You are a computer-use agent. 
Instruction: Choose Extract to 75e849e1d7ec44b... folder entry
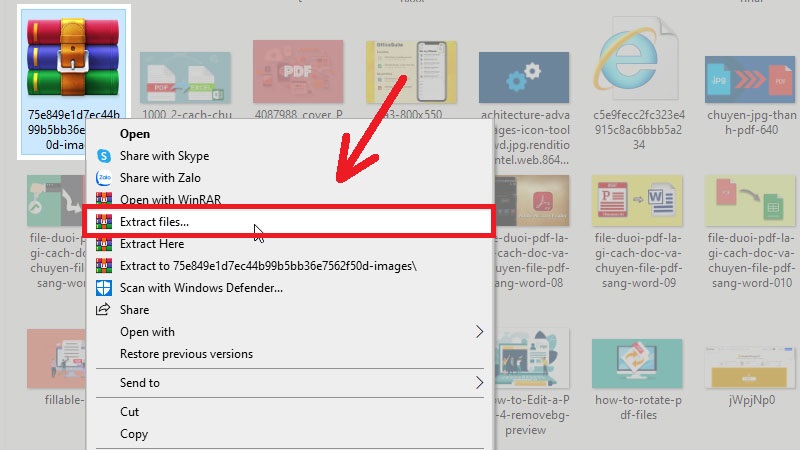pos(268,266)
